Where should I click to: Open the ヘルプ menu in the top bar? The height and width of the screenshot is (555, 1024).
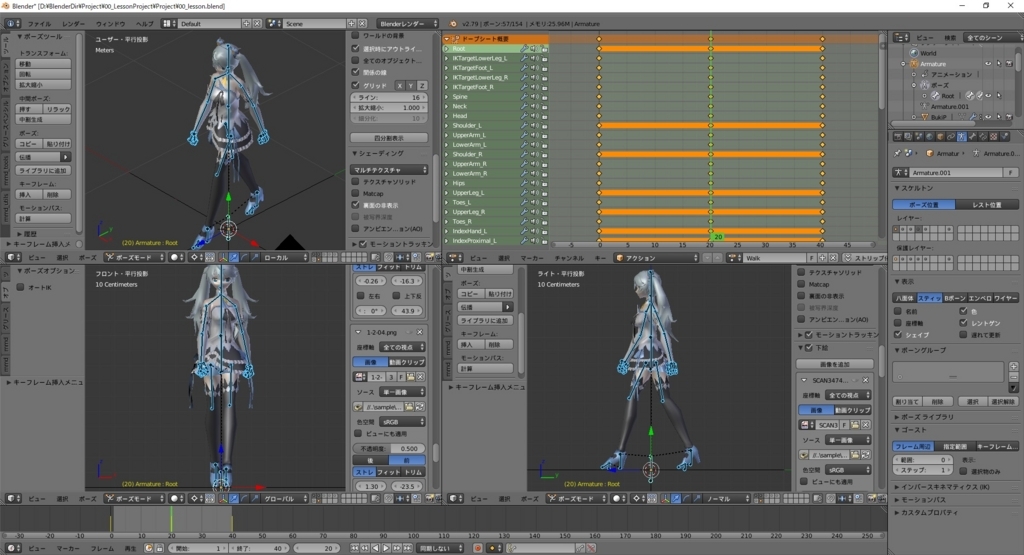click(x=144, y=23)
